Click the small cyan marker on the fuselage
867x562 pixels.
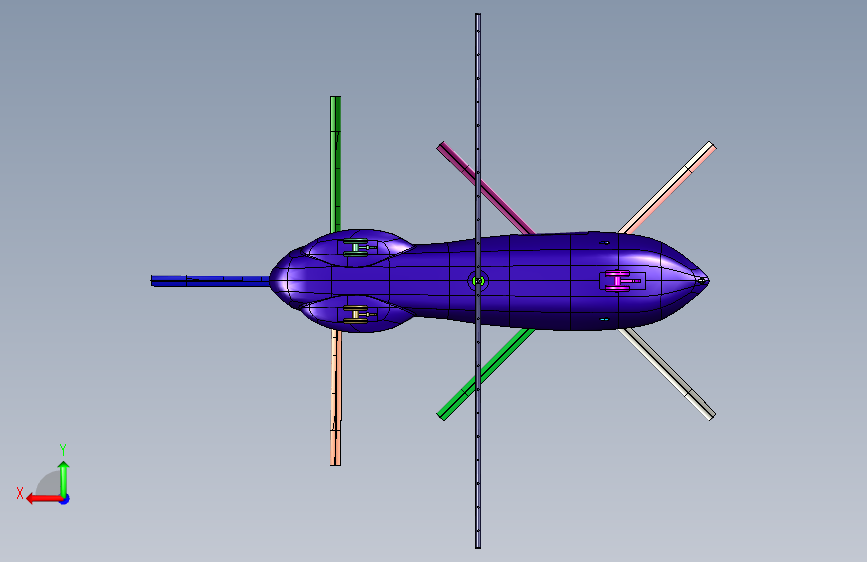click(604, 319)
